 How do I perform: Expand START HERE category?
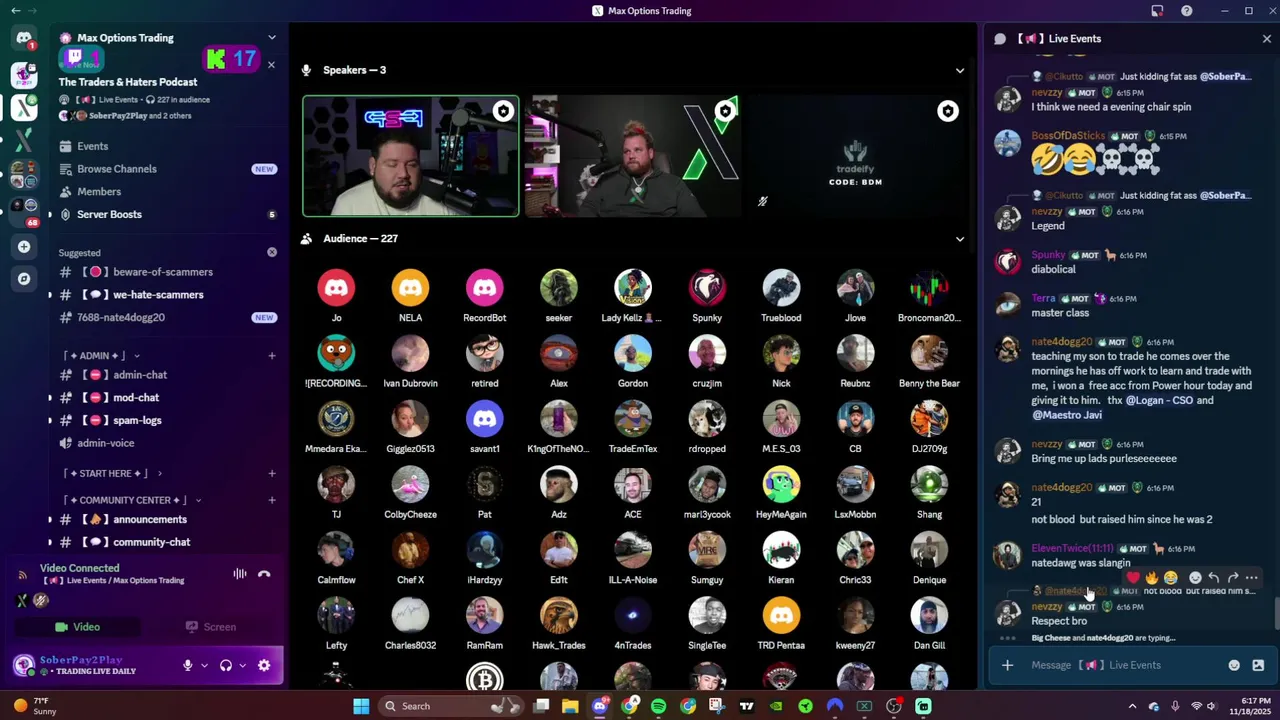click(x=111, y=473)
